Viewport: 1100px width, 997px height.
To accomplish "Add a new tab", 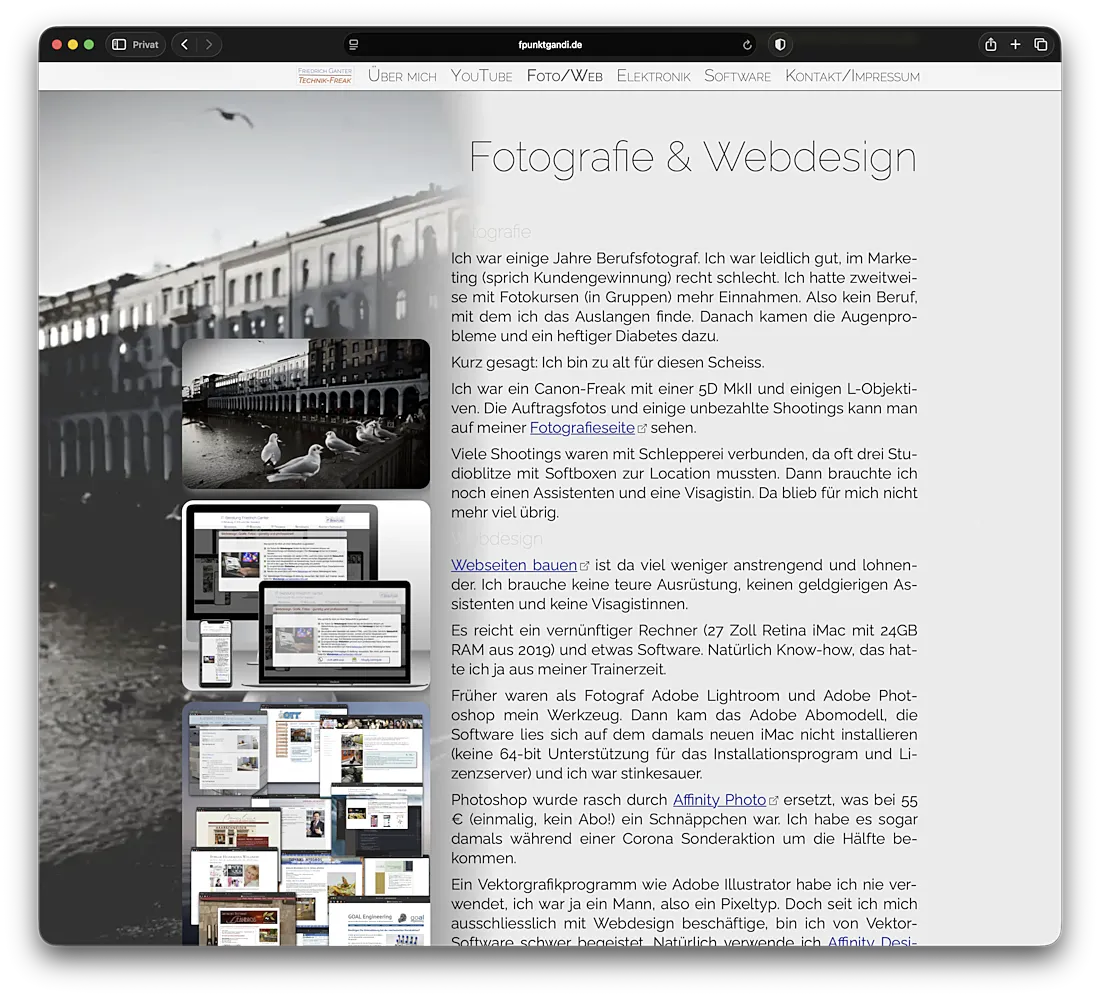I will (x=1015, y=45).
